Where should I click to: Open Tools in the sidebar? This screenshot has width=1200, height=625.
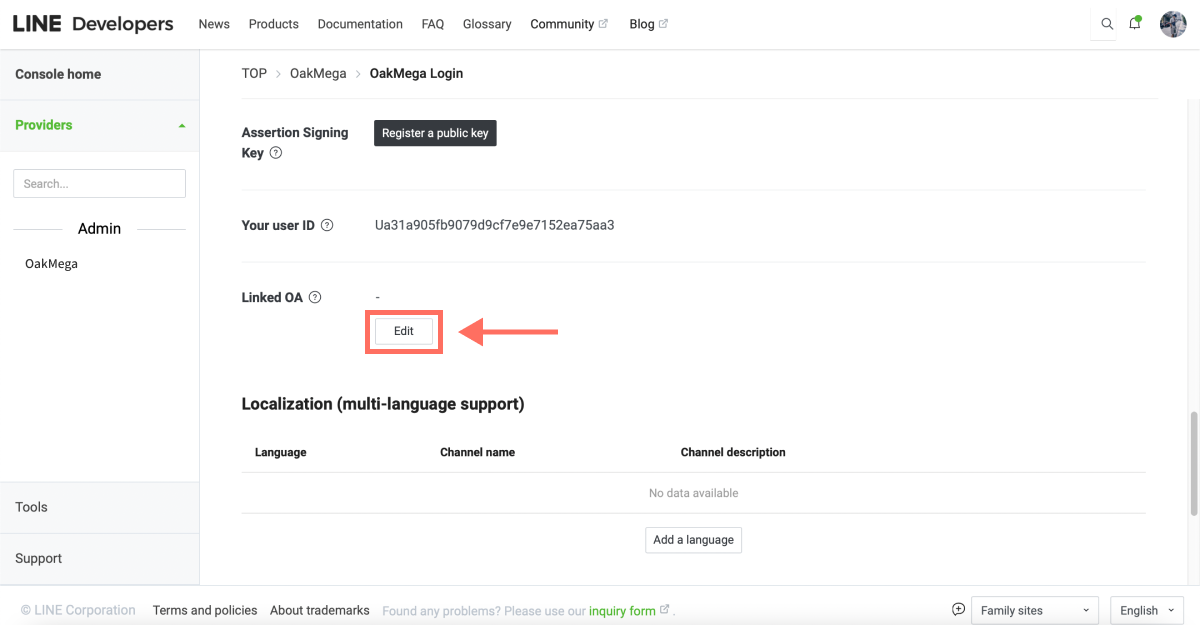pos(31,507)
